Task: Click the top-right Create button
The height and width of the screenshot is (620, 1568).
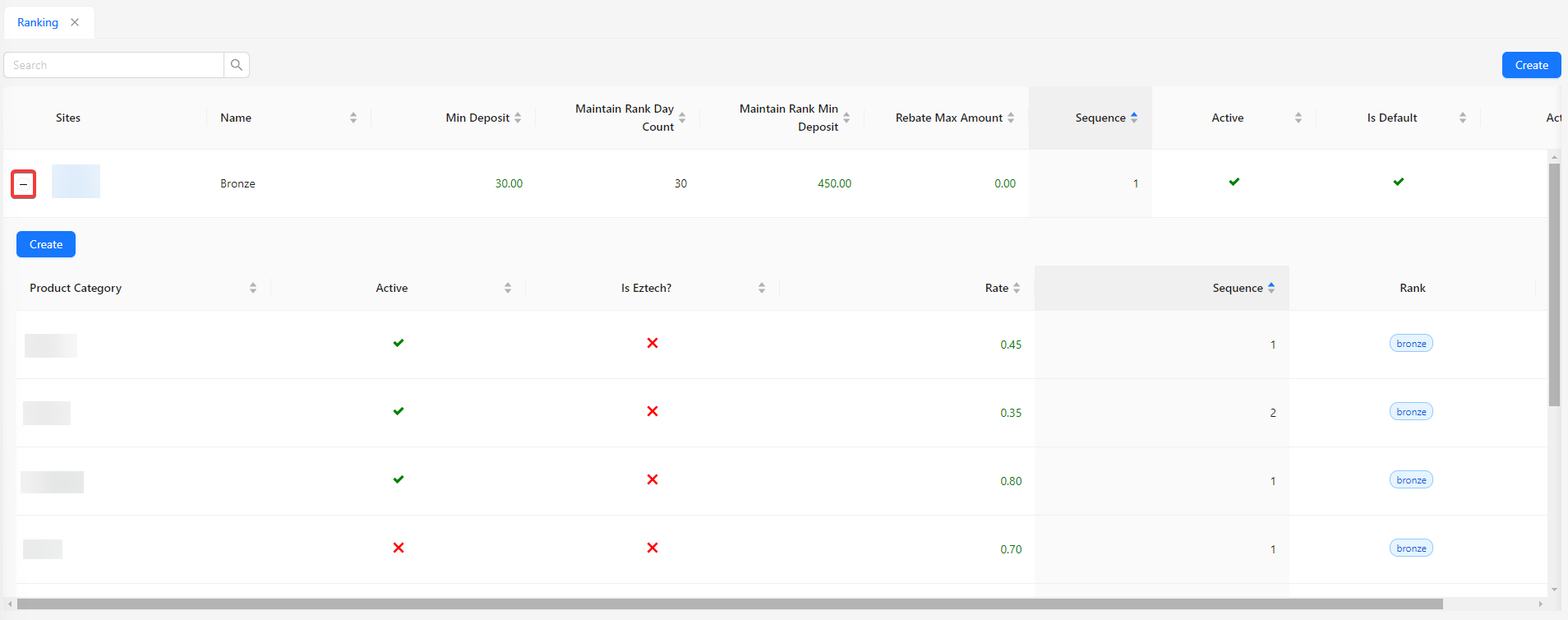Action: click(1531, 65)
